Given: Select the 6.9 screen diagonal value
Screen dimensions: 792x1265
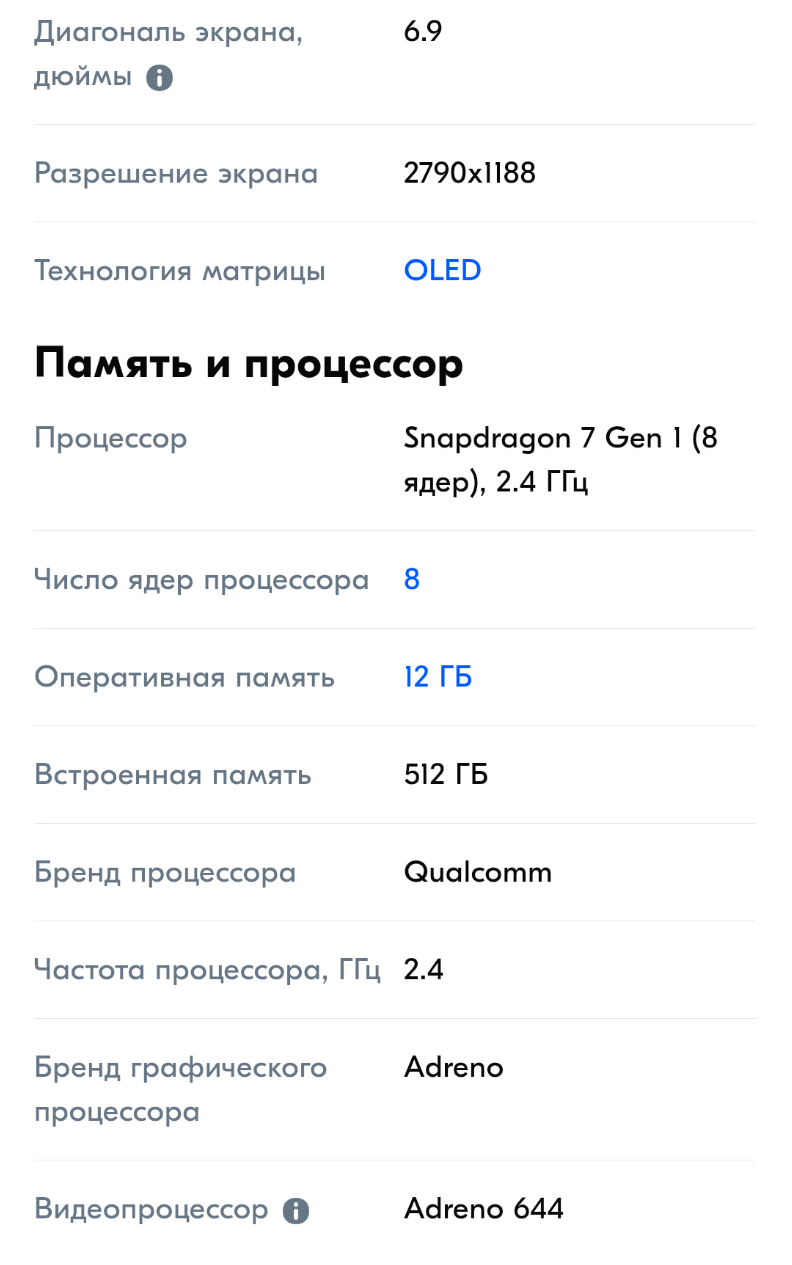Looking at the screenshot, I should click(x=423, y=32).
